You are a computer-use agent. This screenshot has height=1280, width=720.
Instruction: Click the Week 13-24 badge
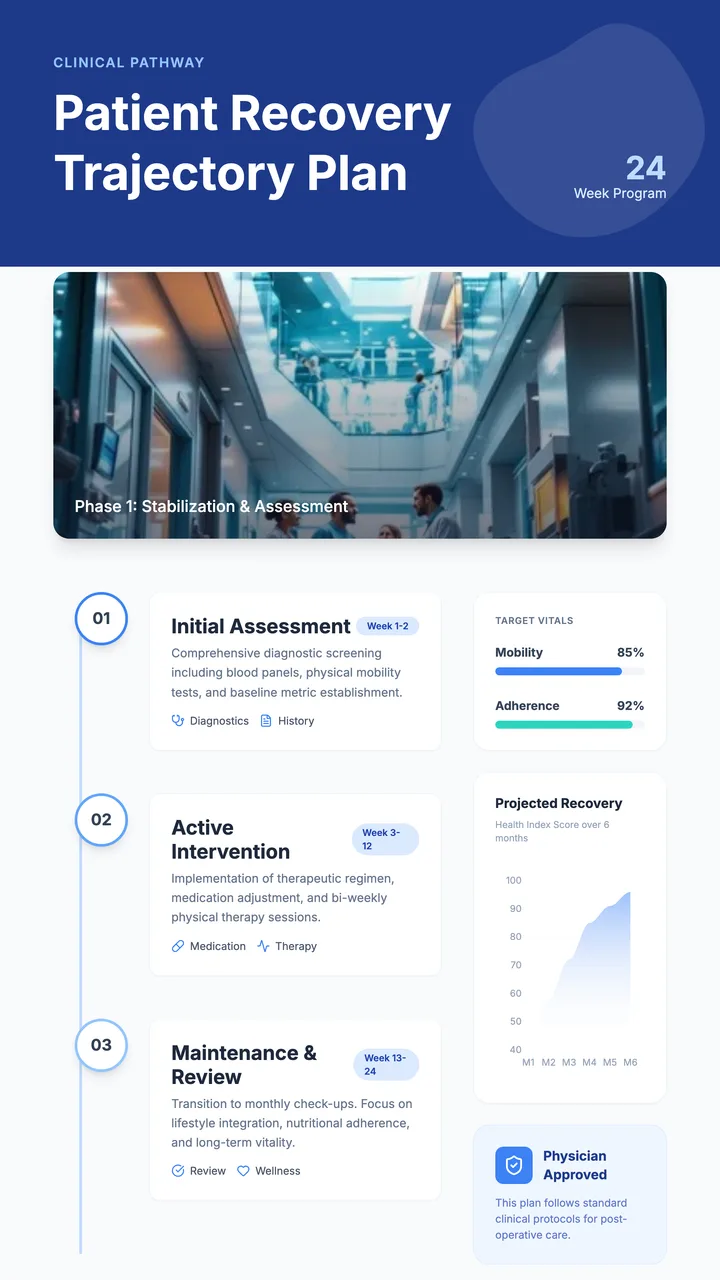[x=386, y=1064]
